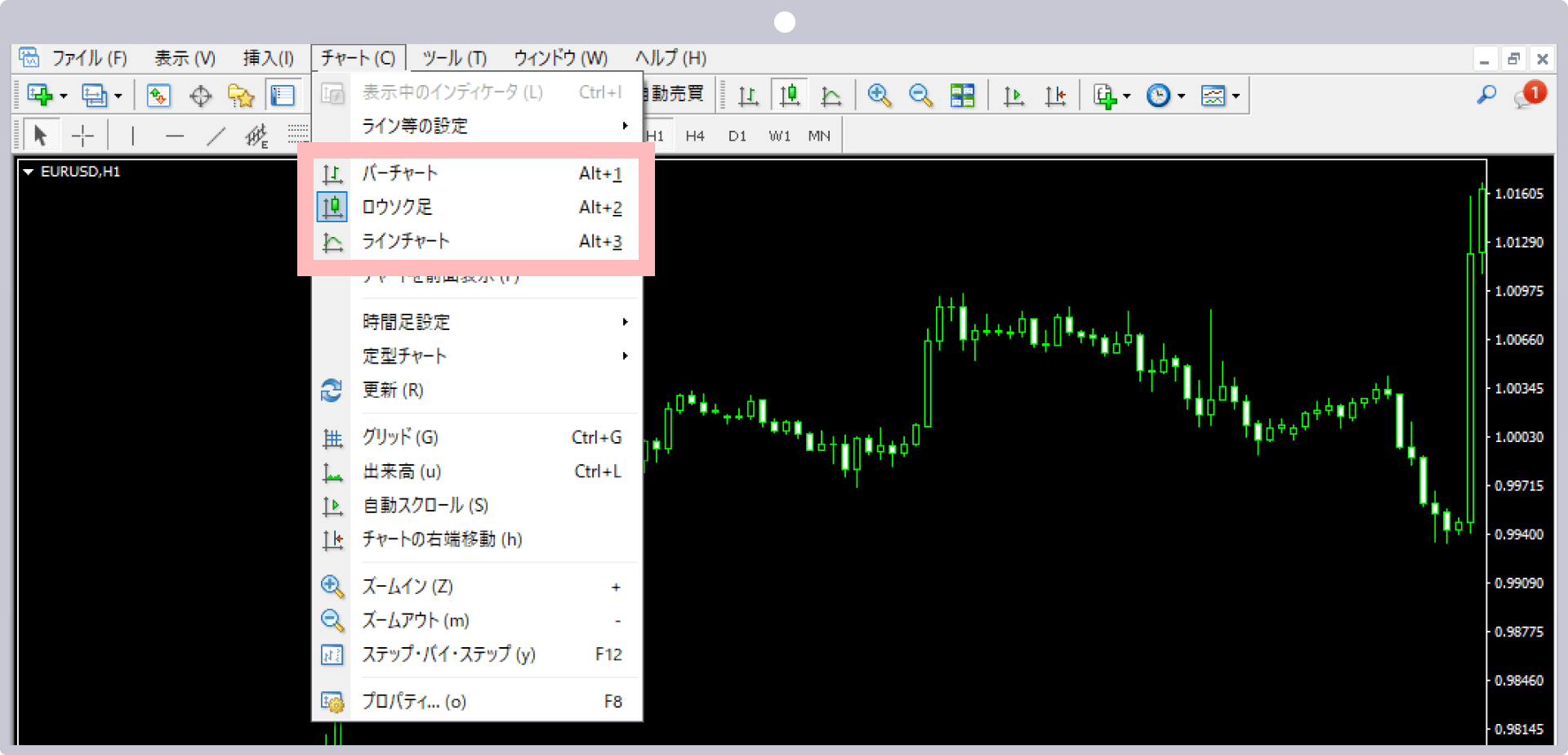
Task: Toggle グリッド (G) menu option
Action: click(x=477, y=438)
